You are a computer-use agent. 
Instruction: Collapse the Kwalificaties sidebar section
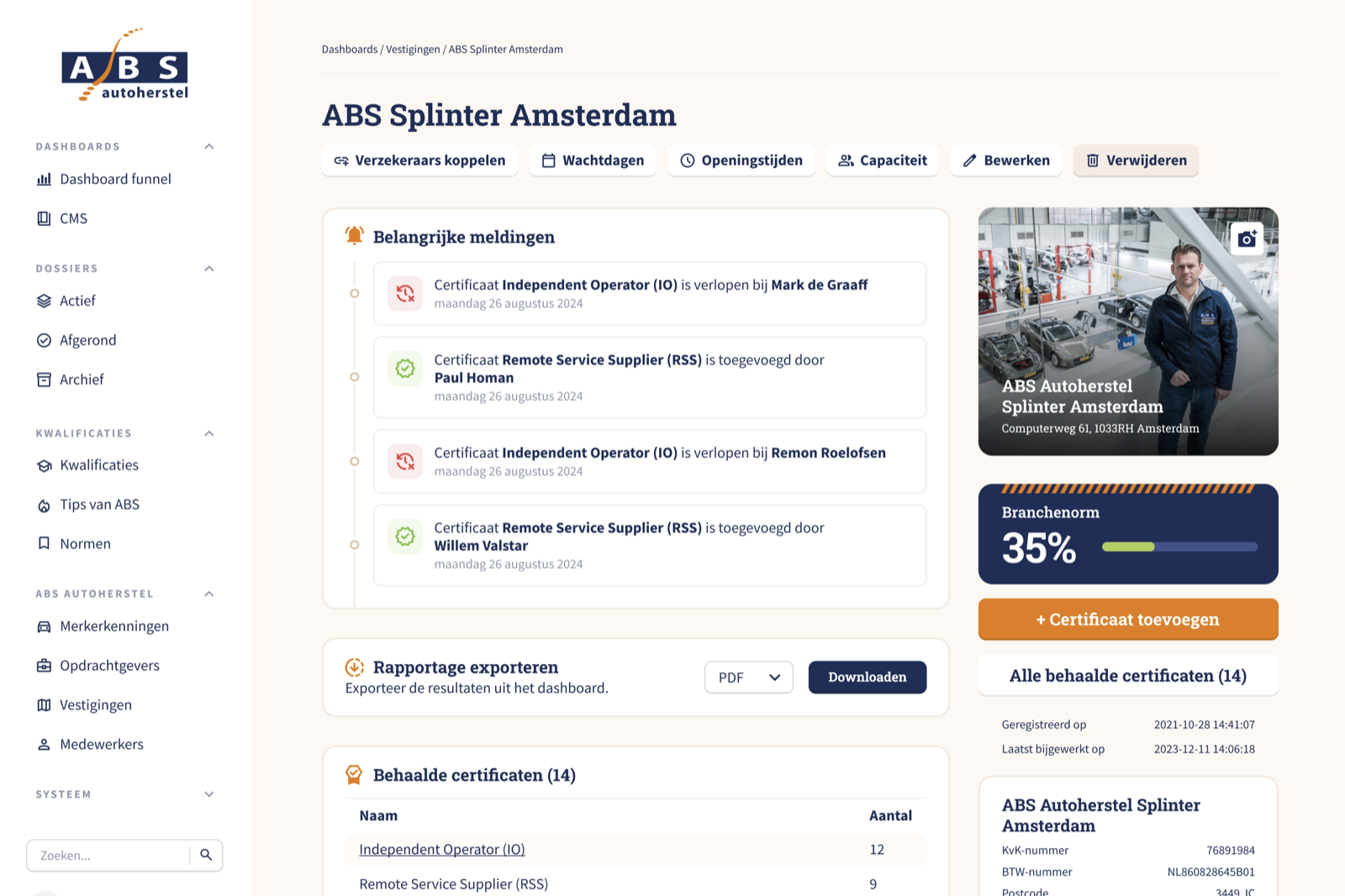(x=209, y=433)
